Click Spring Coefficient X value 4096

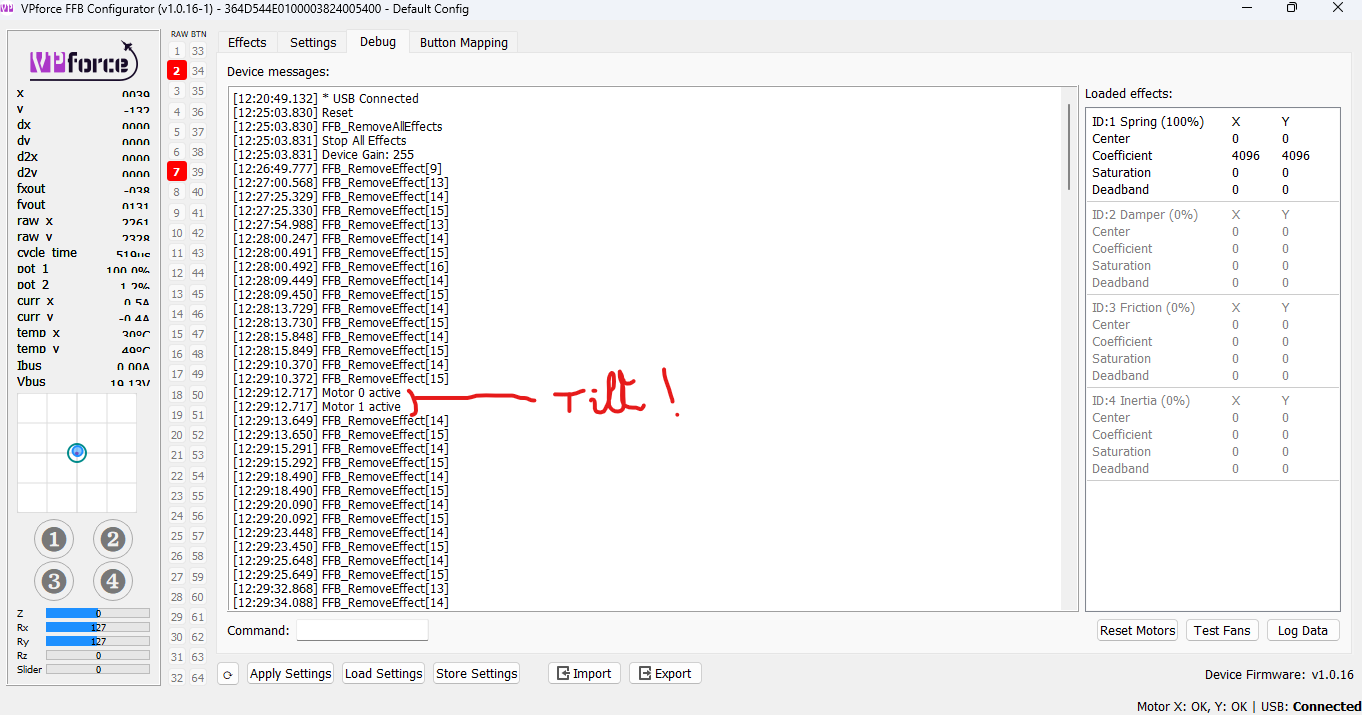(x=1245, y=155)
